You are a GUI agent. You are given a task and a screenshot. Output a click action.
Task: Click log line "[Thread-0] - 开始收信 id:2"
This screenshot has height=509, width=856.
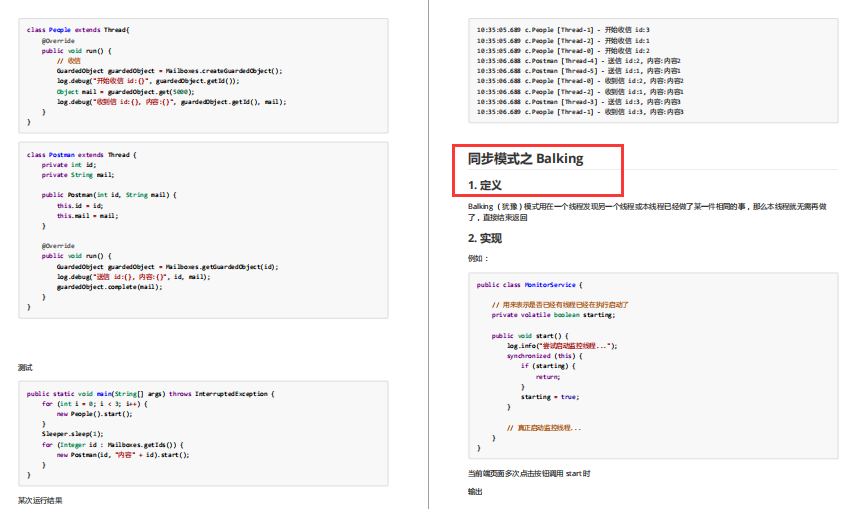pyautogui.click(x=563, y=51)
